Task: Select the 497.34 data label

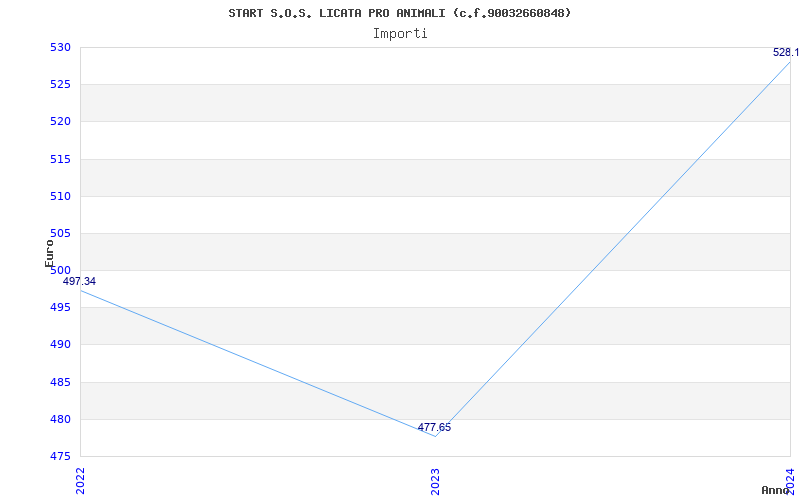Action: point(80,282)
